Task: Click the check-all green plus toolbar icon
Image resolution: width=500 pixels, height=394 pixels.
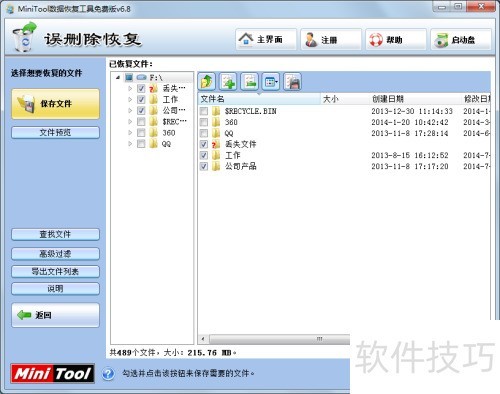Action: tap(228, 82)
